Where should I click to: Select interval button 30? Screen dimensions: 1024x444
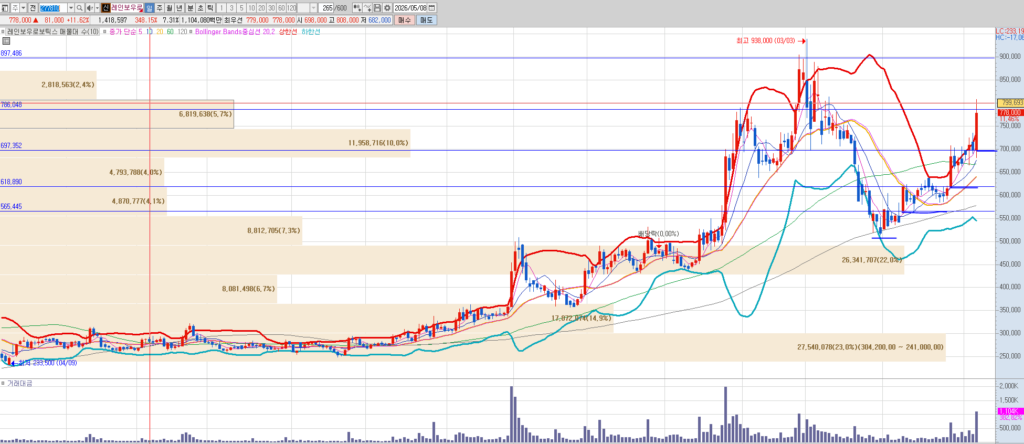(271, 8)
